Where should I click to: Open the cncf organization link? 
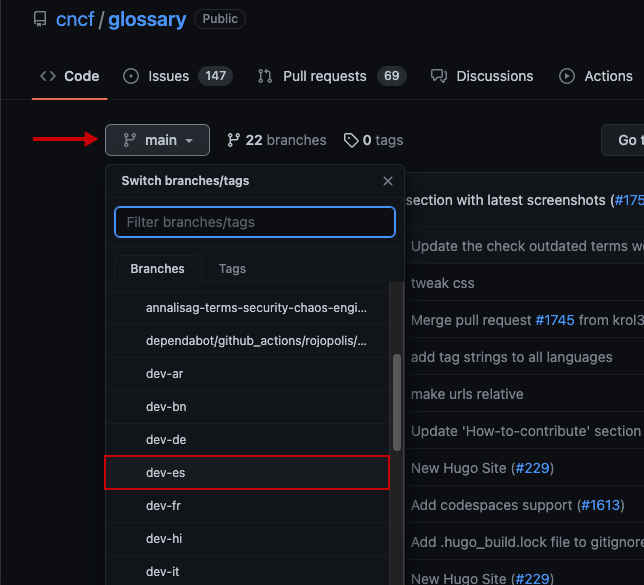pos(76,19)
